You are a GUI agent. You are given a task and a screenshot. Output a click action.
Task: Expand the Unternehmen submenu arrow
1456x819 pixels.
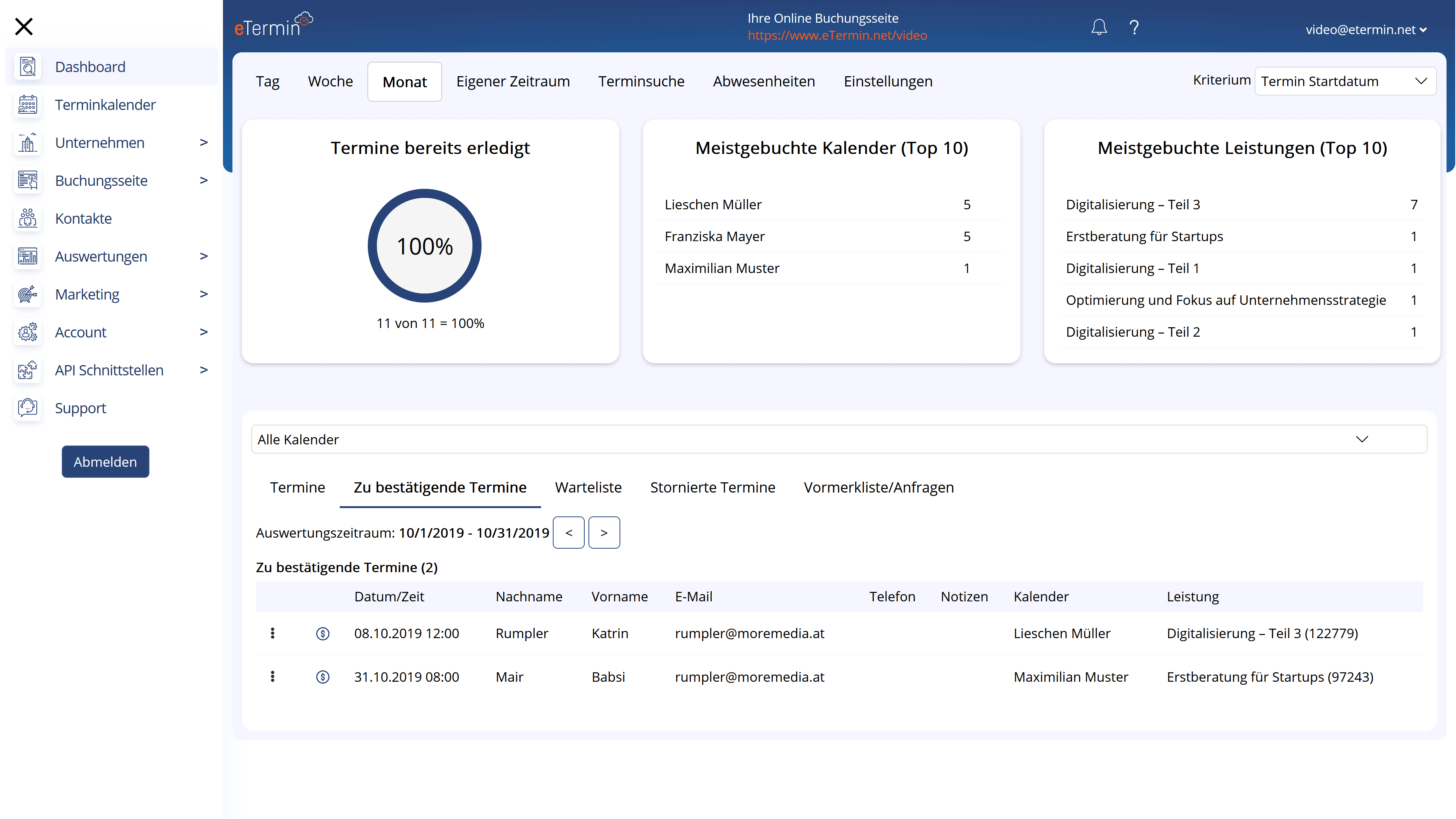(204, 143)
